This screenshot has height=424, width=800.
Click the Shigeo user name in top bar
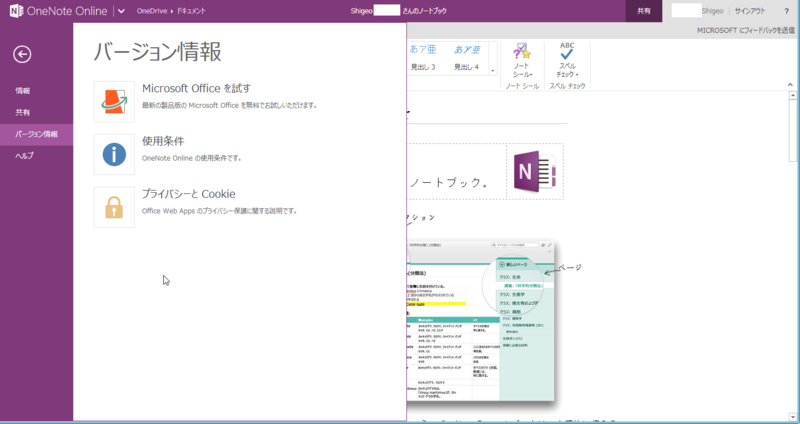pos(712,11)
